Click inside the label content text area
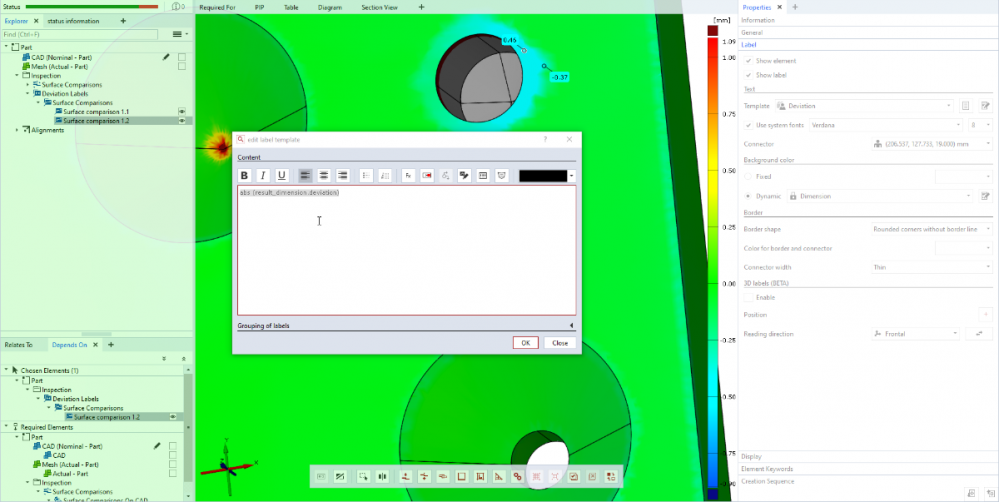 pos(406,250)
